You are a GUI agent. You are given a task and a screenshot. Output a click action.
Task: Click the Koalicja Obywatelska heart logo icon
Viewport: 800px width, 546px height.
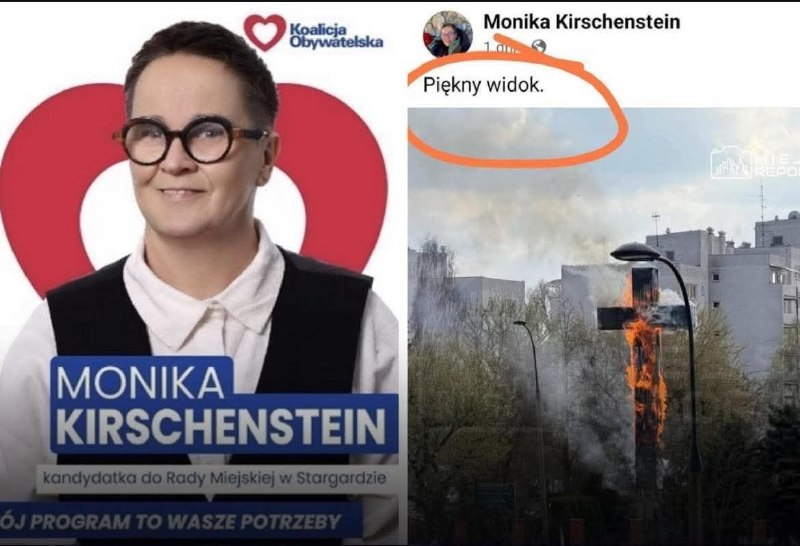(x=264, y=32)
